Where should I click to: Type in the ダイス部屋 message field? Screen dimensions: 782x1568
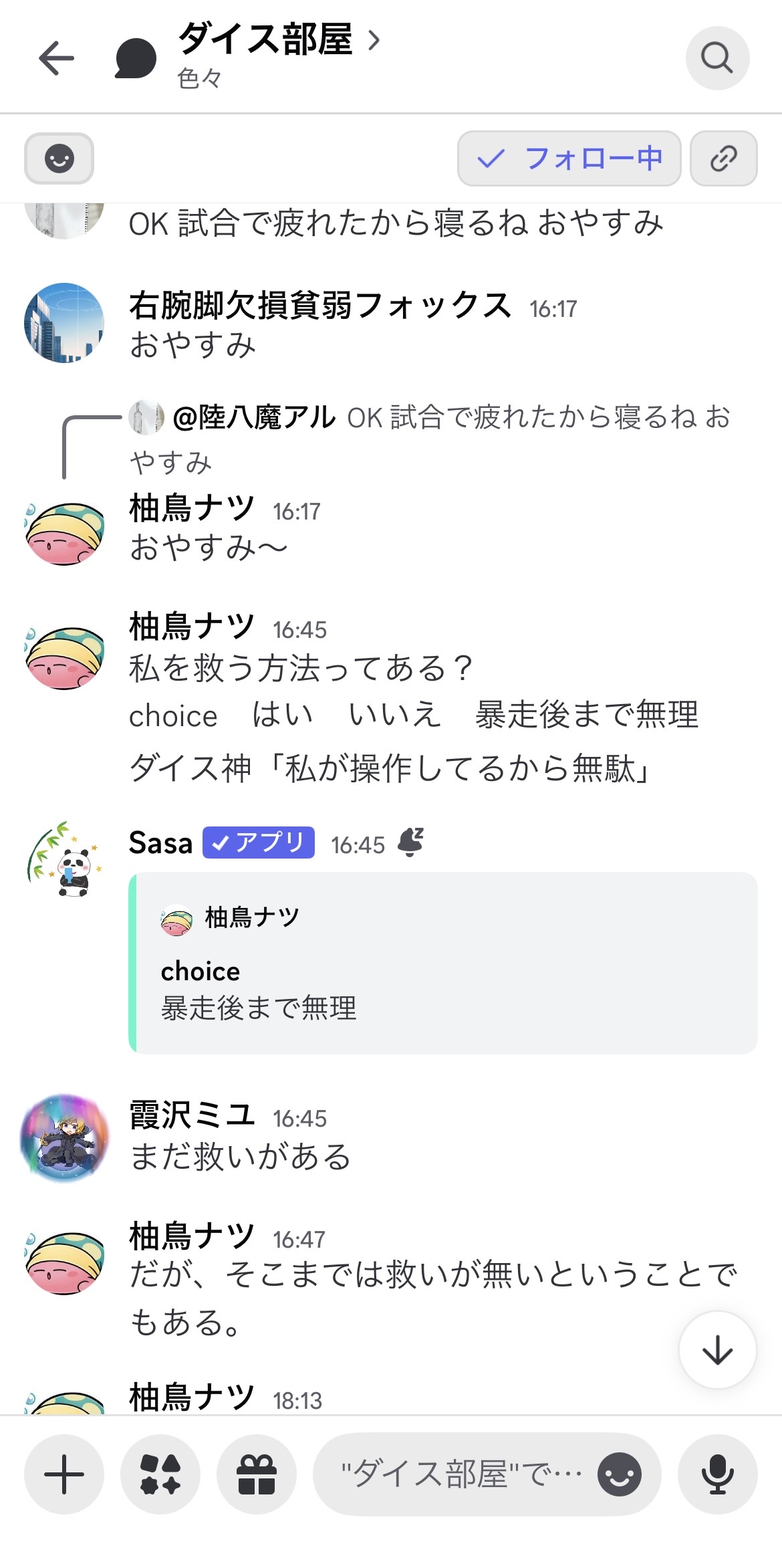click(x=461, y=1474)
